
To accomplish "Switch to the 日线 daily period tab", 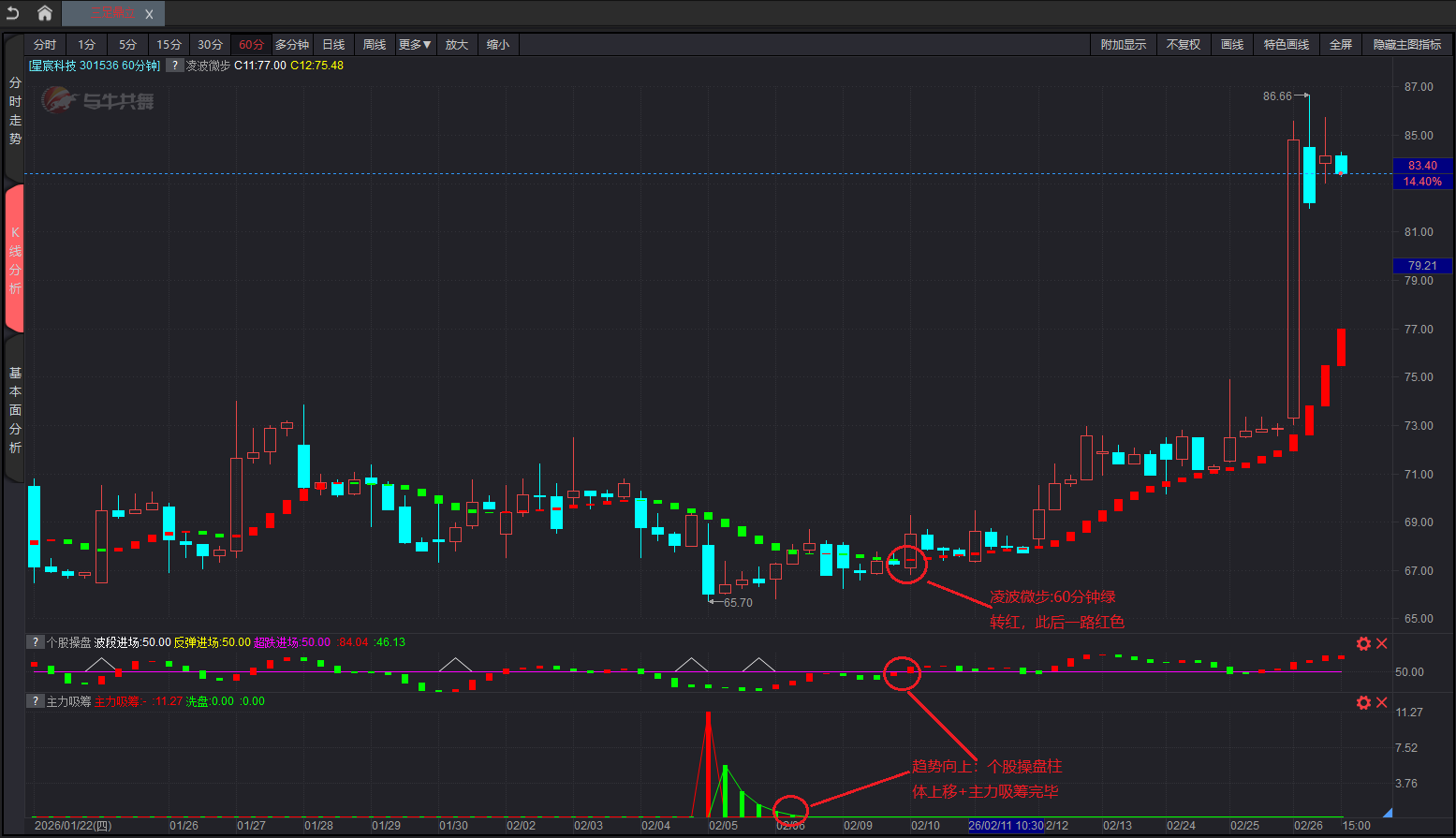I will click(x=333, y=45).
